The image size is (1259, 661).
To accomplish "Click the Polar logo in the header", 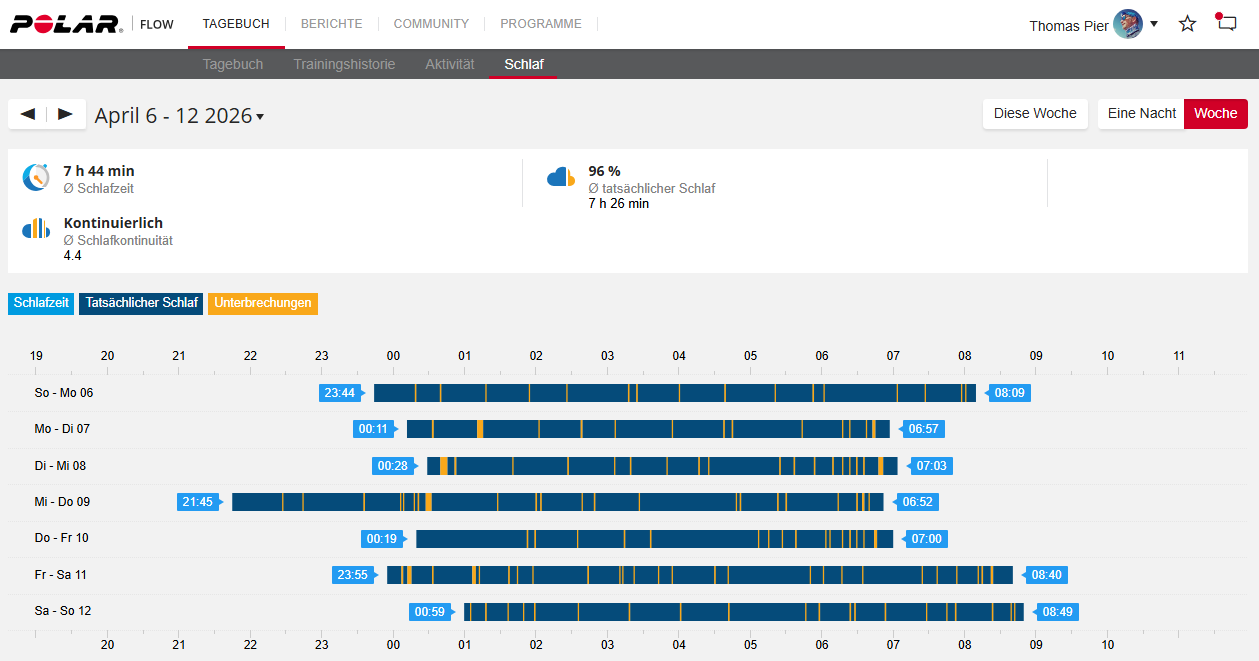I will point(66,24).
